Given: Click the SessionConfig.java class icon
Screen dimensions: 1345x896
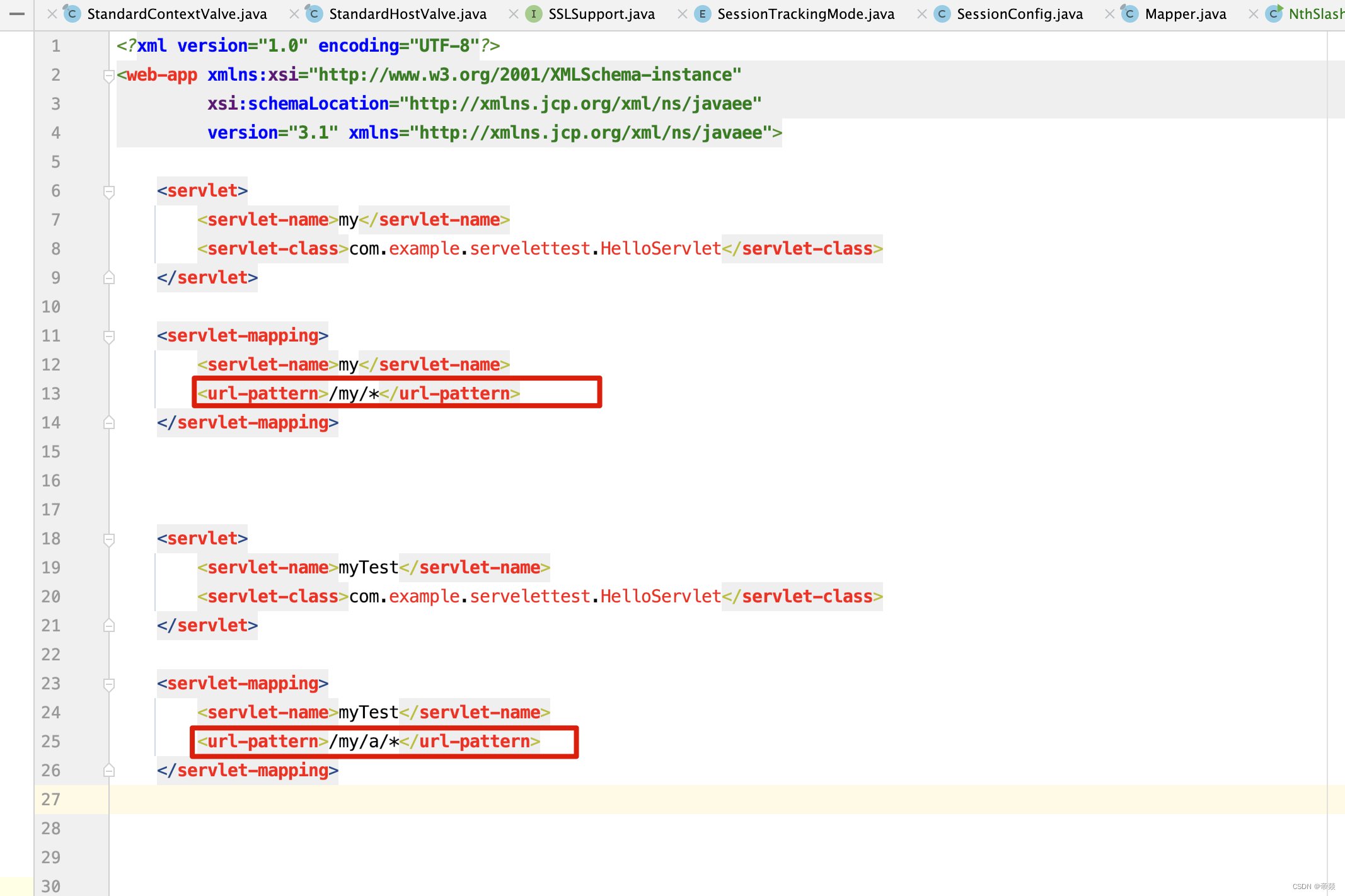Looking at the screenshot, I should tap(942, 14).
